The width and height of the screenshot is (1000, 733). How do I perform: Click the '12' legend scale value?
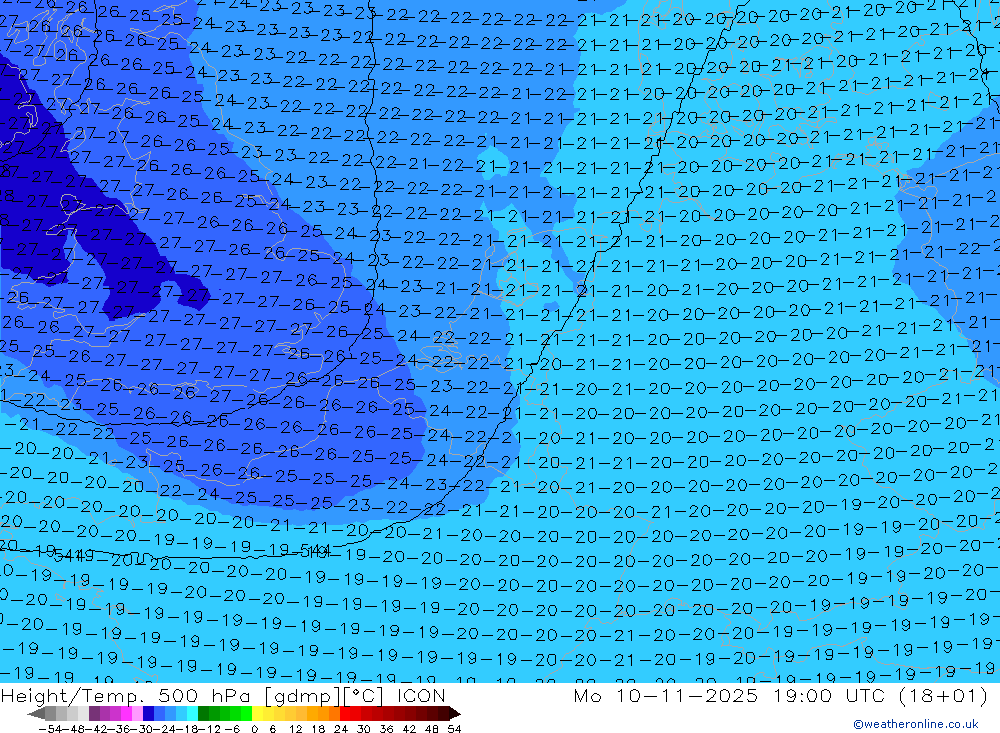296,729
